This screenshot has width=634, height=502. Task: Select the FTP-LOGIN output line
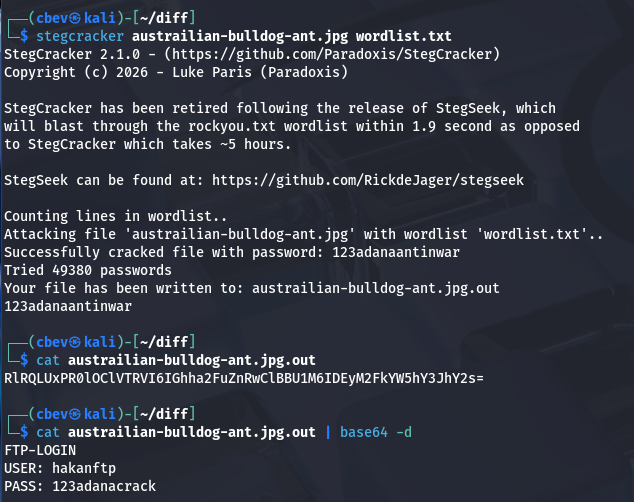click(x=40, y=450)
